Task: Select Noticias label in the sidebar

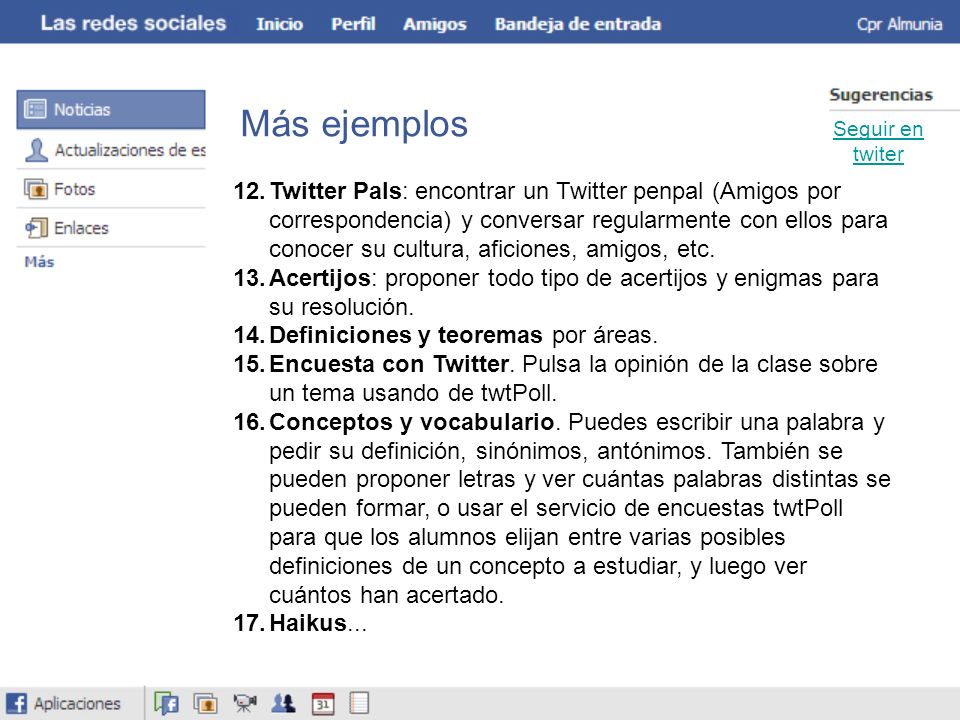Action: [82, 110]
